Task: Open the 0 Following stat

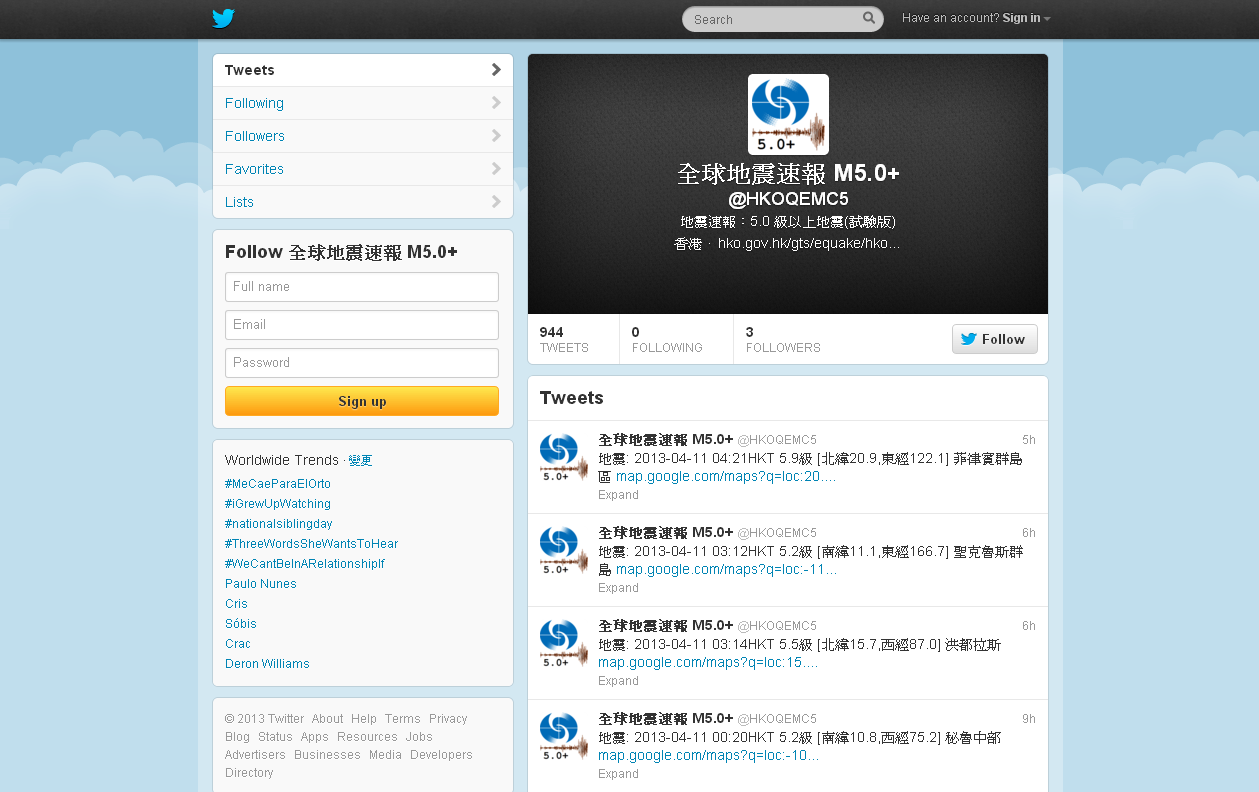Action: (667, 339)
